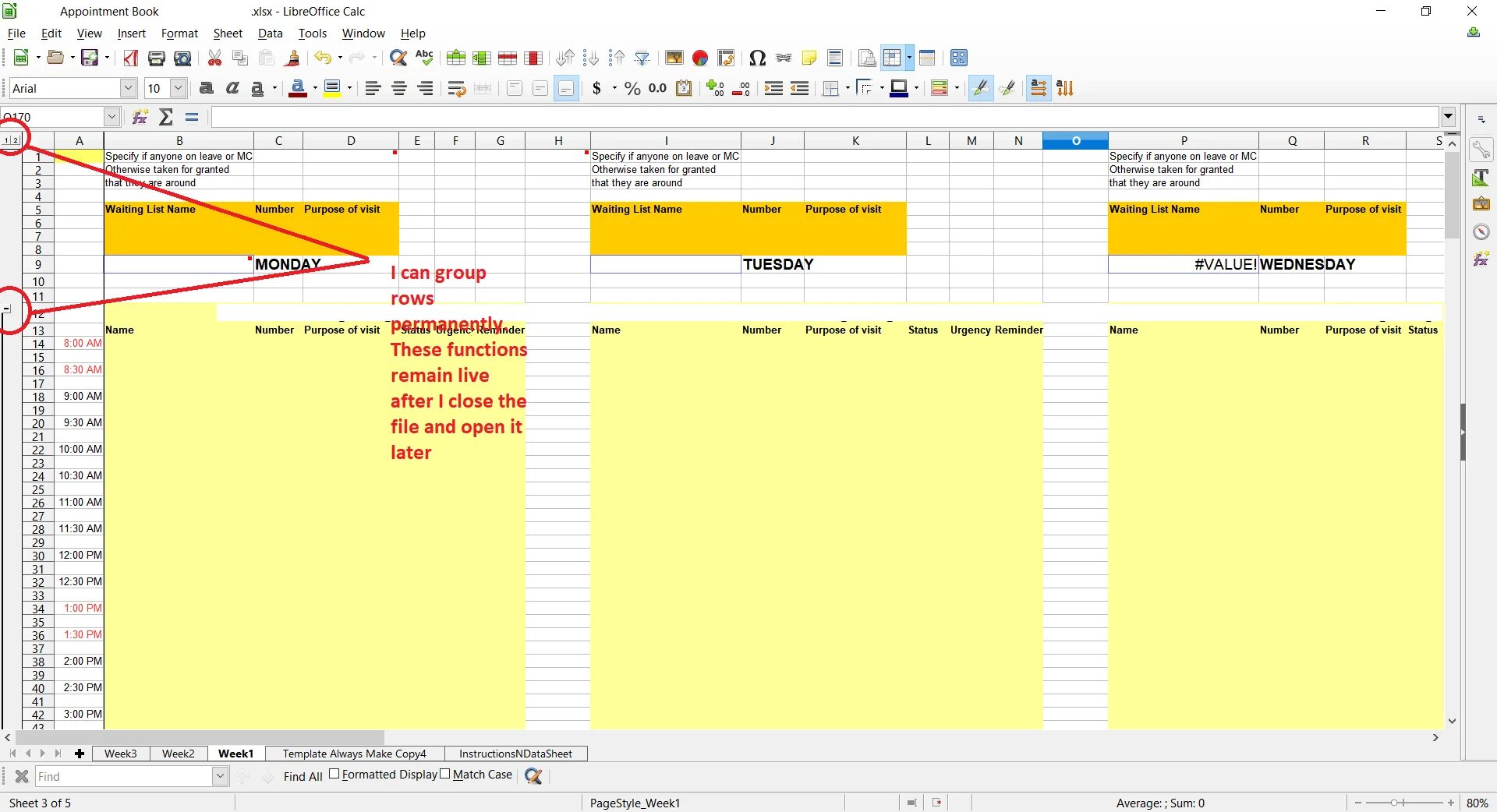The width and height of the screenshot is (1497, 812).
Task: Switch to Week3 sheet tab
Action: [x=121, y=754]
